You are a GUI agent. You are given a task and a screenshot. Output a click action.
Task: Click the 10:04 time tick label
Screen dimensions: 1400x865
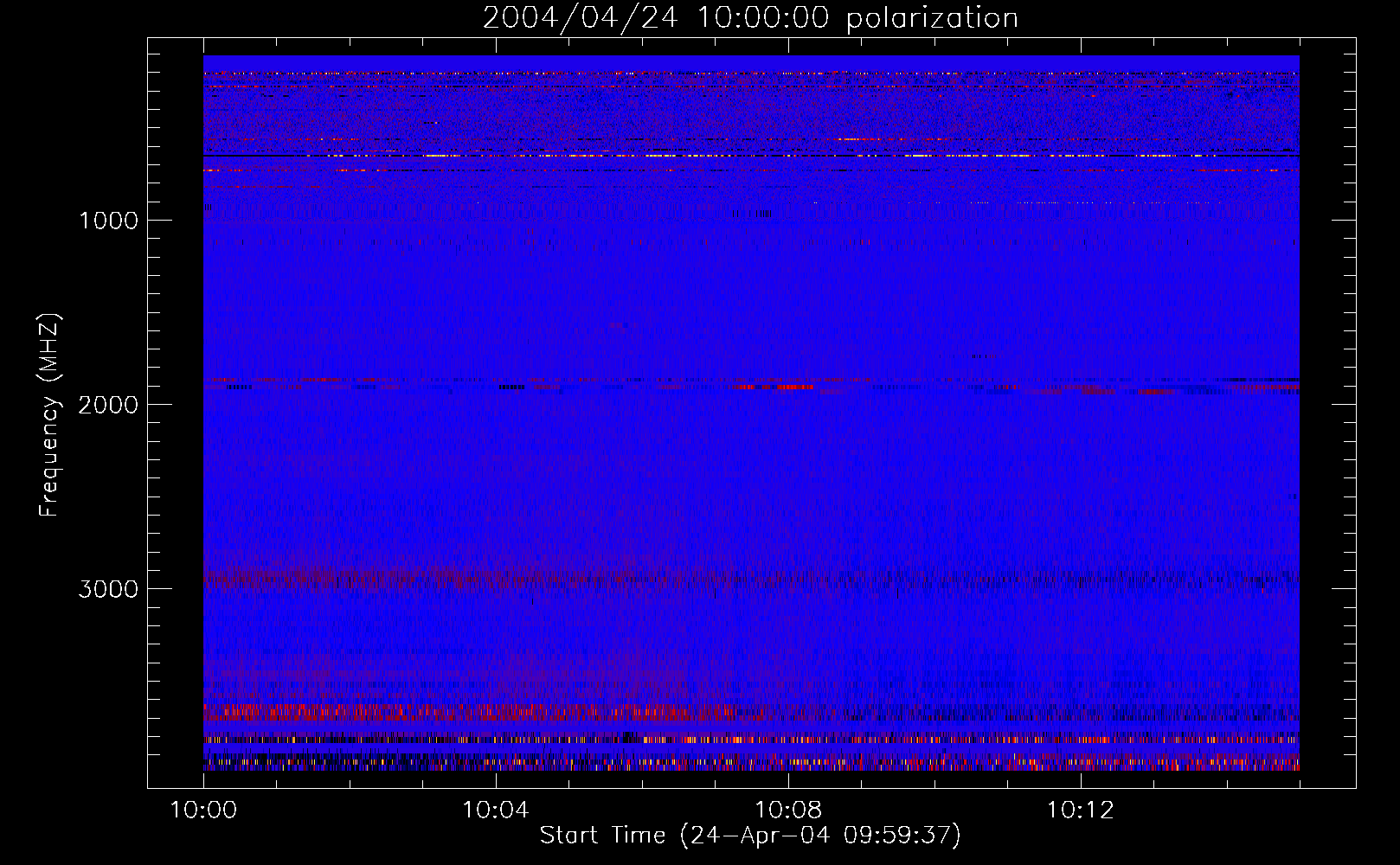click(496, 810)
